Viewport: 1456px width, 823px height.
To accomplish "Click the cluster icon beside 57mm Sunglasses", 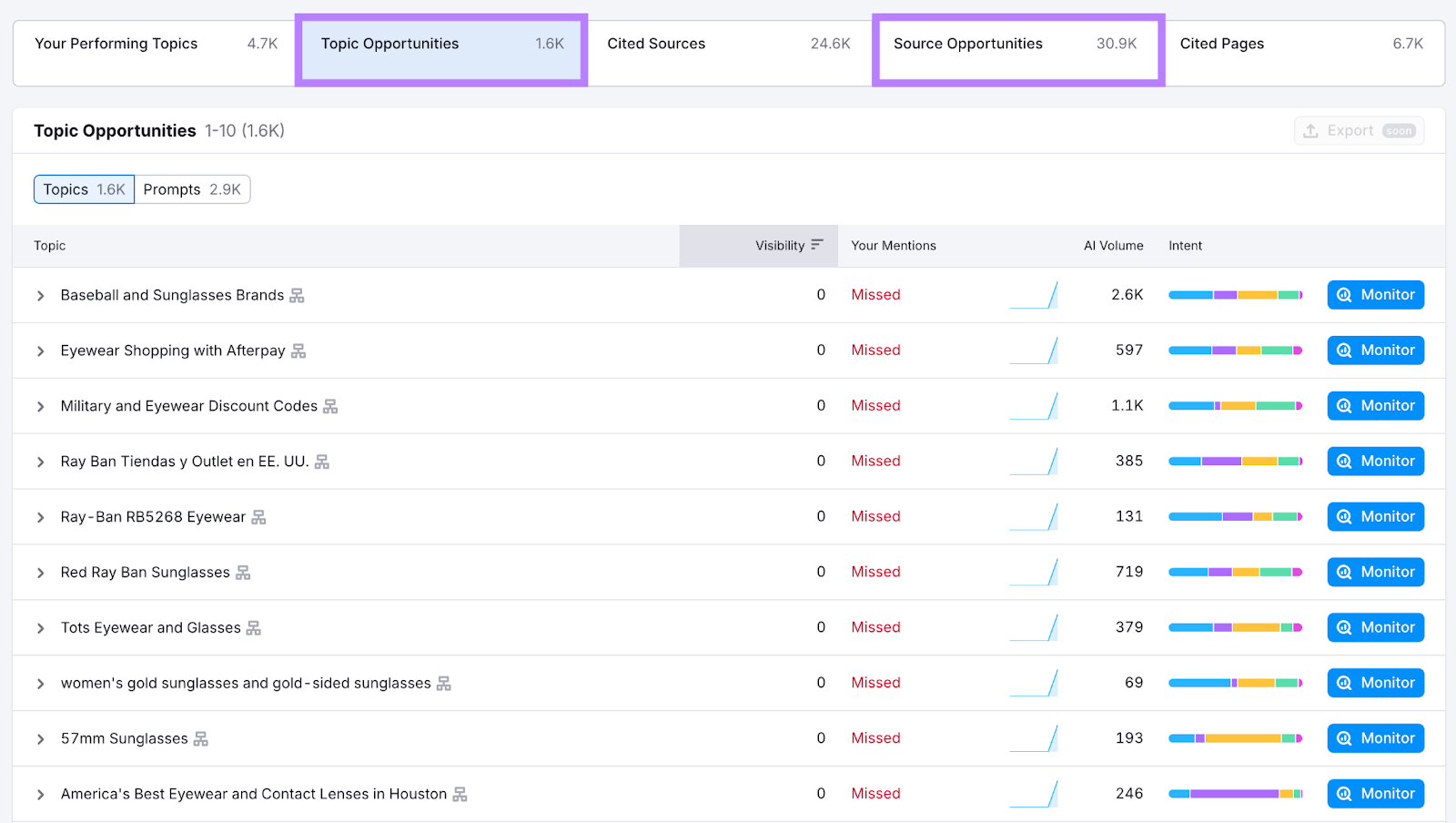I will 199,738.
